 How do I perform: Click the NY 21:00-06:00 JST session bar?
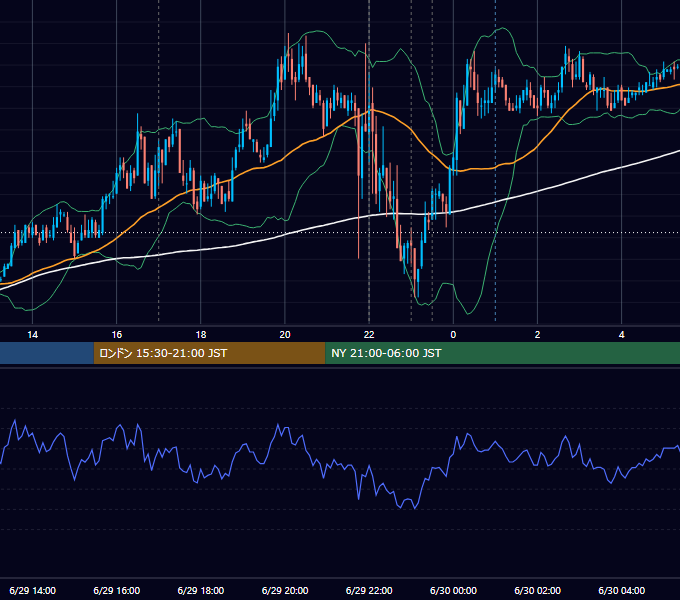click(503, 353)
